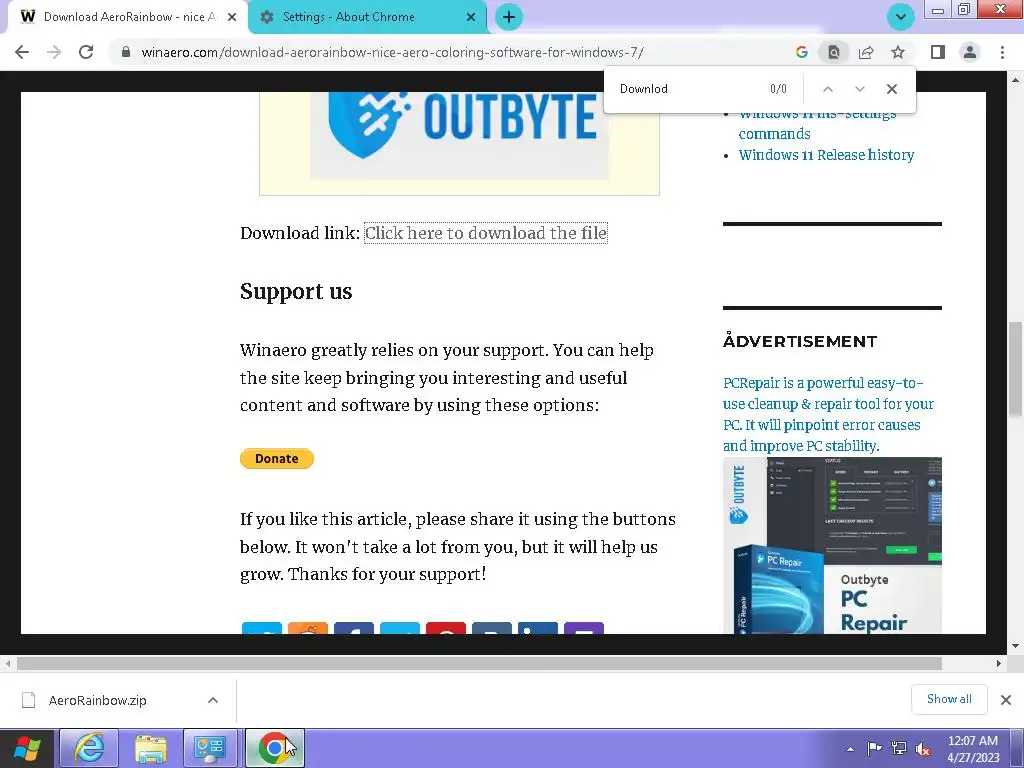
Task: Open the Chrome side panel
Action: click(938, 52)
